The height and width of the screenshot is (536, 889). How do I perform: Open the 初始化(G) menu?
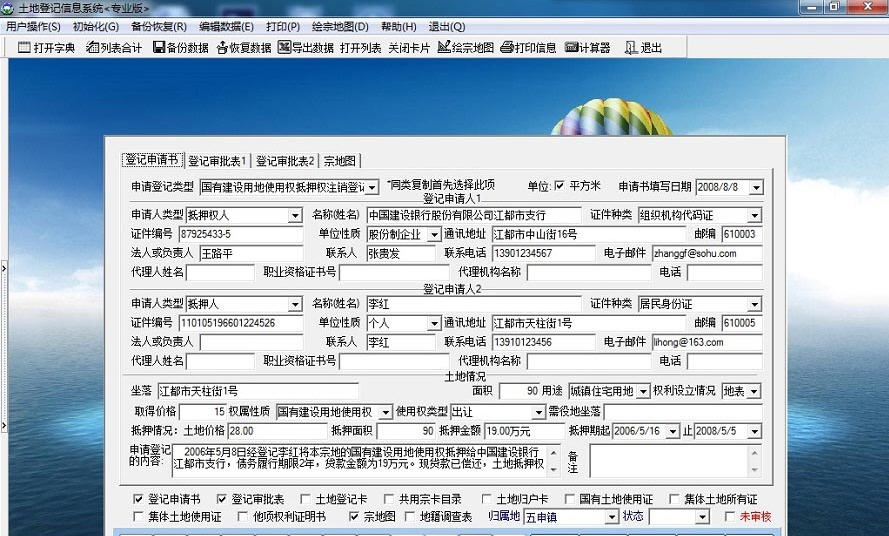pyautogui.click(x=95, y=27)
